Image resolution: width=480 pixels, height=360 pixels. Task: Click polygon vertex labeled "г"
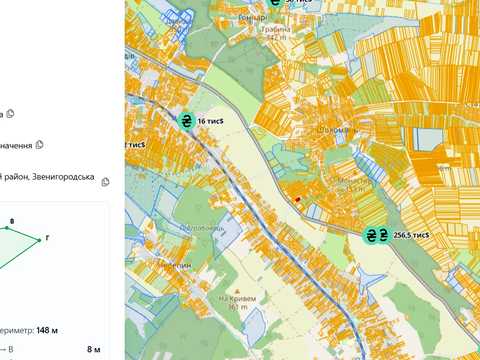pos(40,240)
